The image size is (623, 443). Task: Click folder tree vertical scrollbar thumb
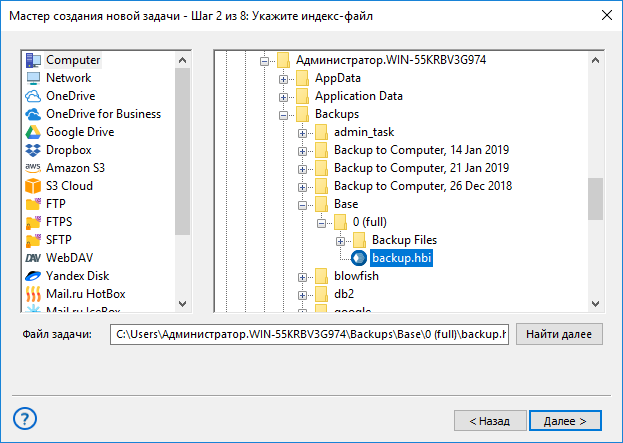tap(595, 199)
